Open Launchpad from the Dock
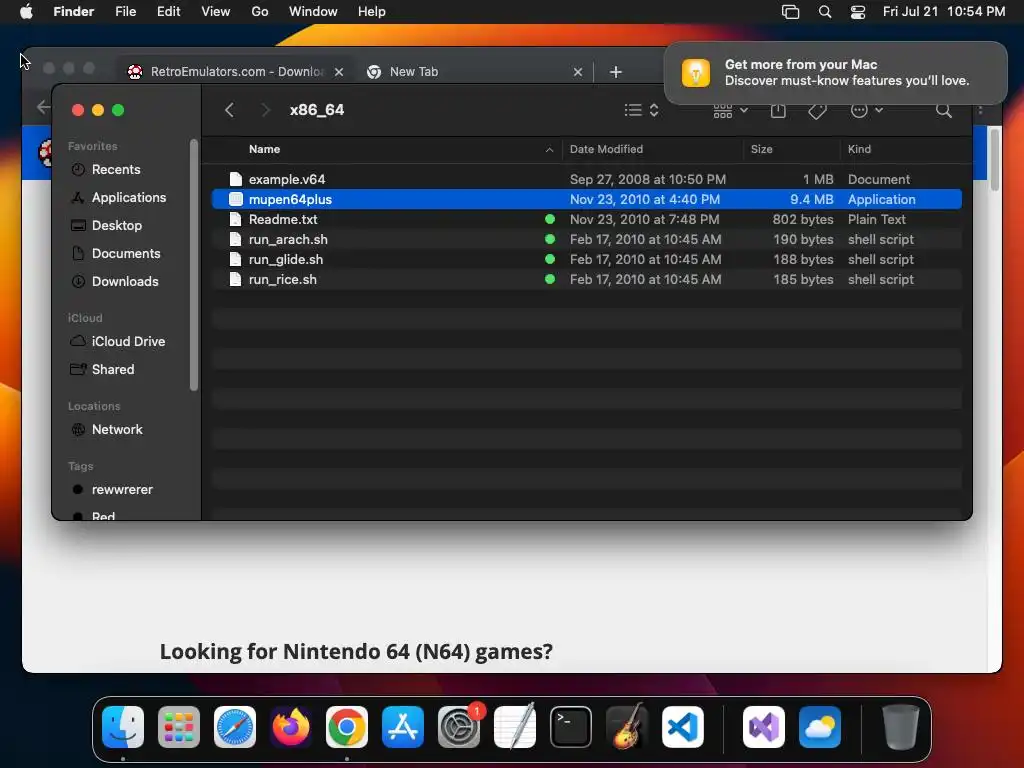Image resolution: width=1024 pixels, height=768 pixels. pyautogui.click(x=179, y=727)
